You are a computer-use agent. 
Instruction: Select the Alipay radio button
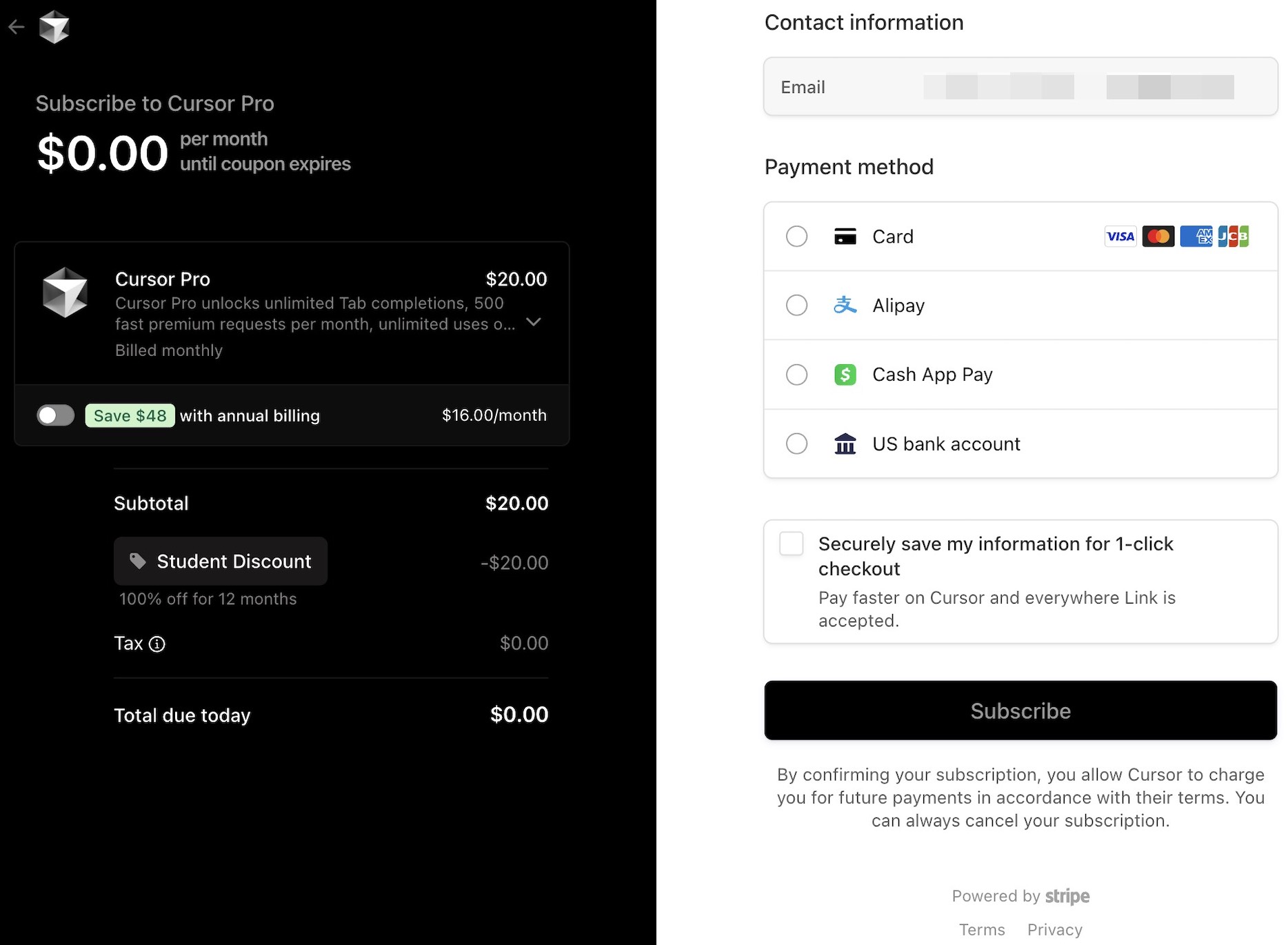pyautogui.click(x=796, y=305)
